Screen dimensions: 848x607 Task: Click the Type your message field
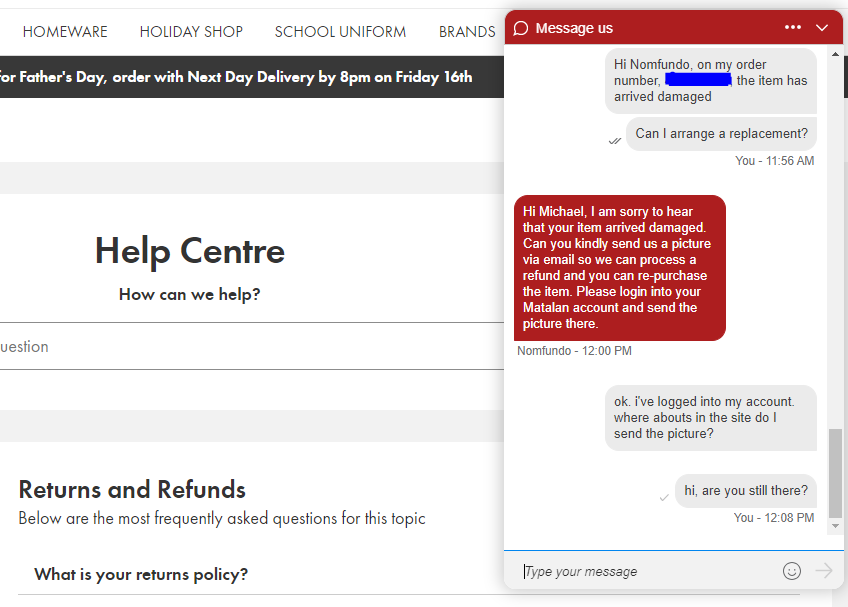[x=649, y=571]
